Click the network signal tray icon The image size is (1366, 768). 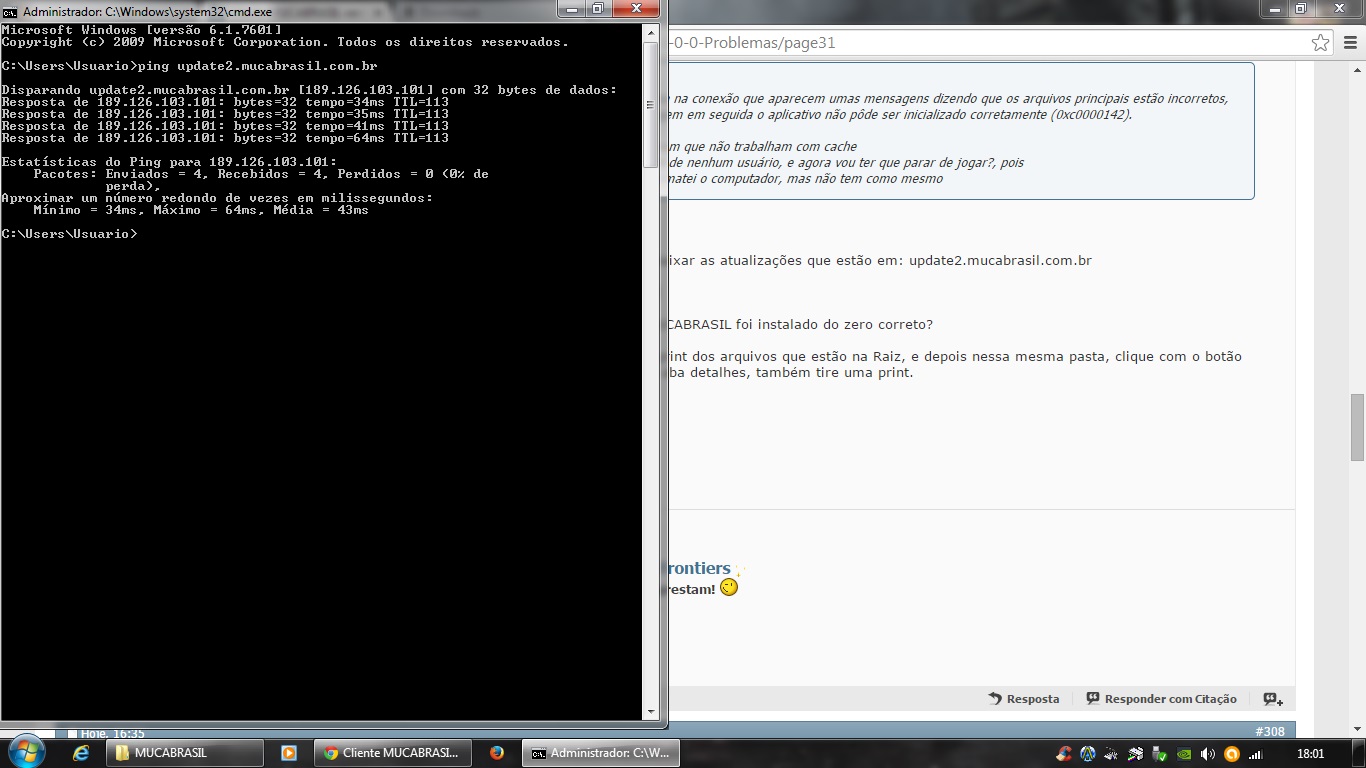tap(1256, 754)
